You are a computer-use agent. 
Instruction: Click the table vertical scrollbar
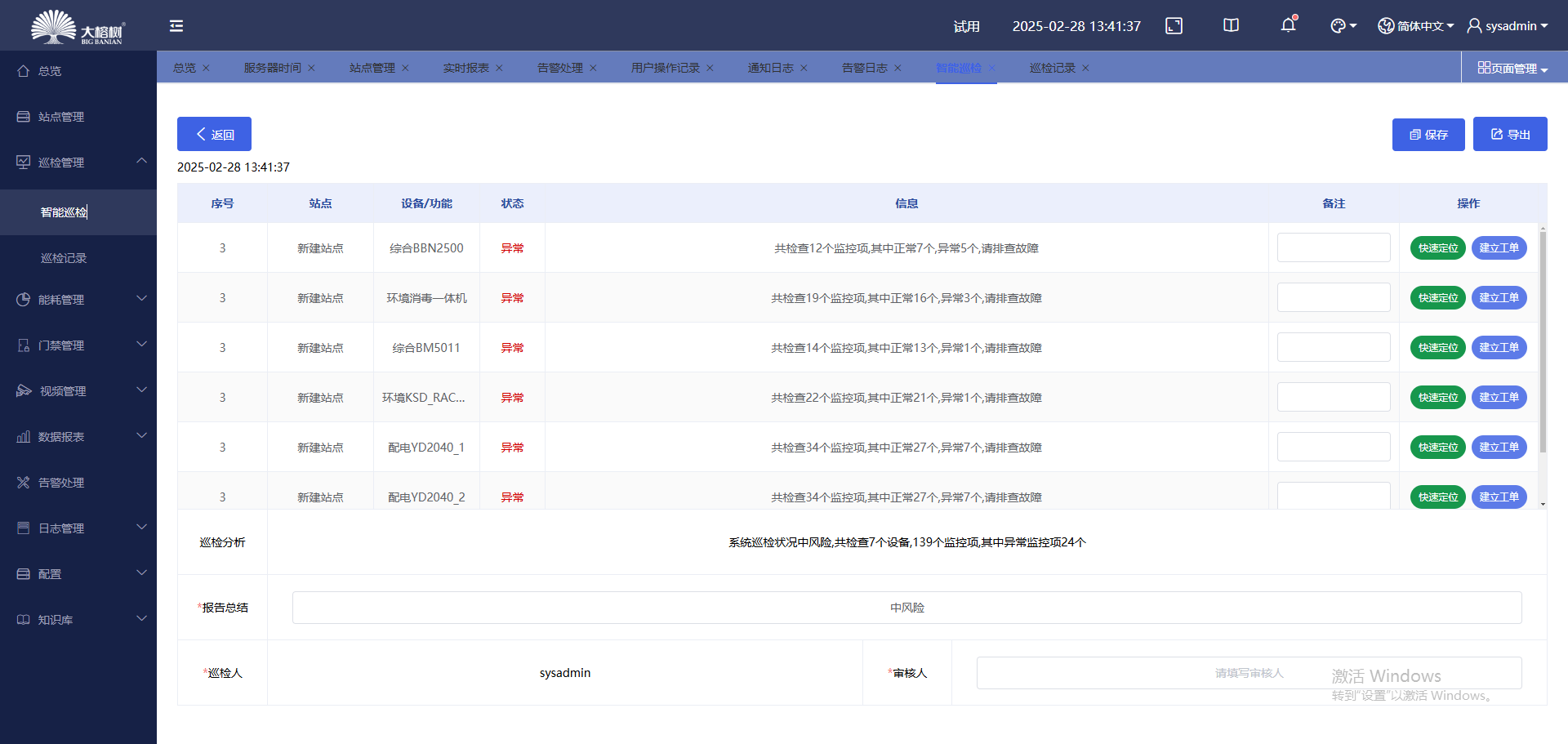[x=1543, y=341]
